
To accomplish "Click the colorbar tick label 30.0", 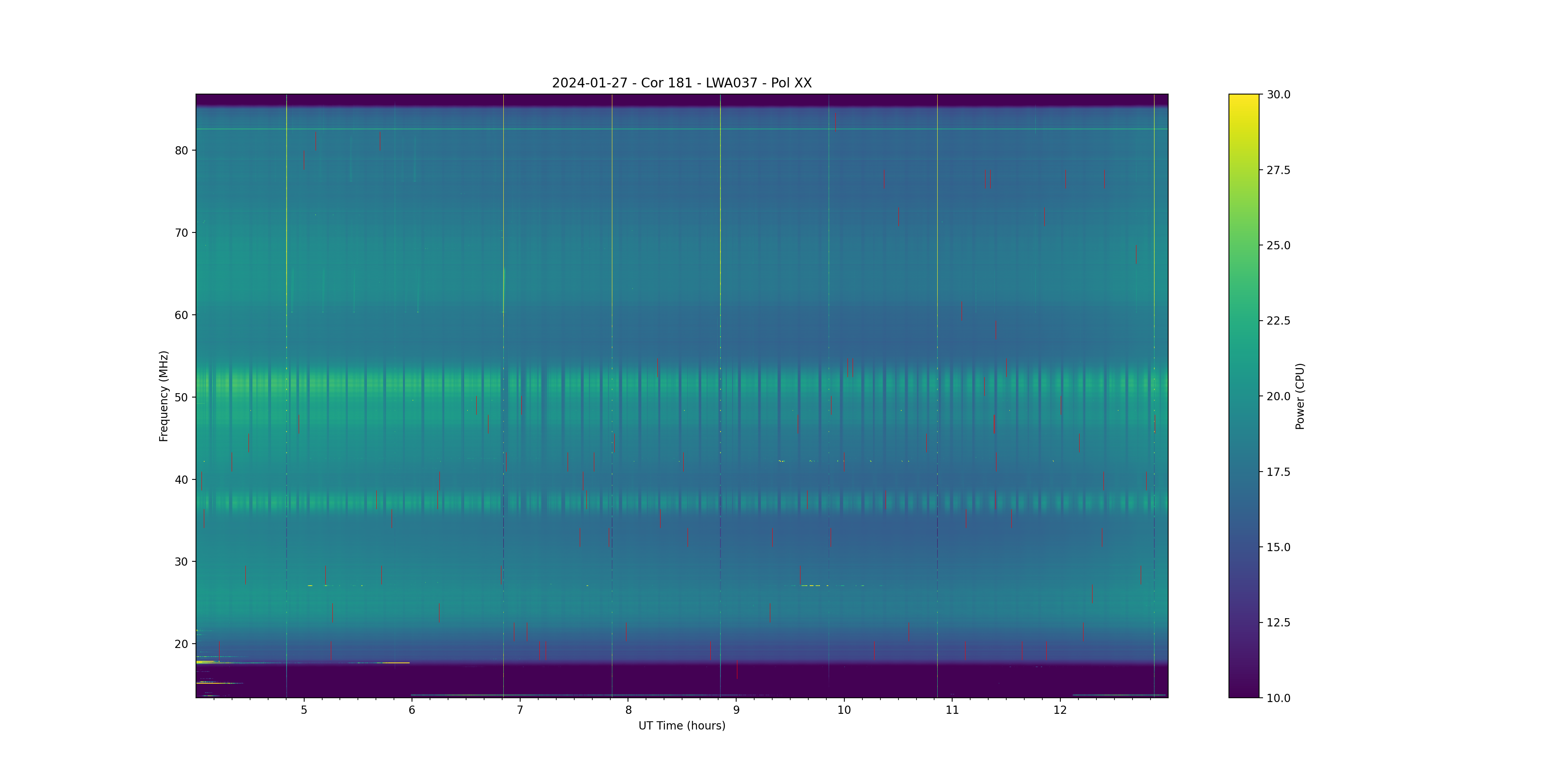I will coord(1278,94).
